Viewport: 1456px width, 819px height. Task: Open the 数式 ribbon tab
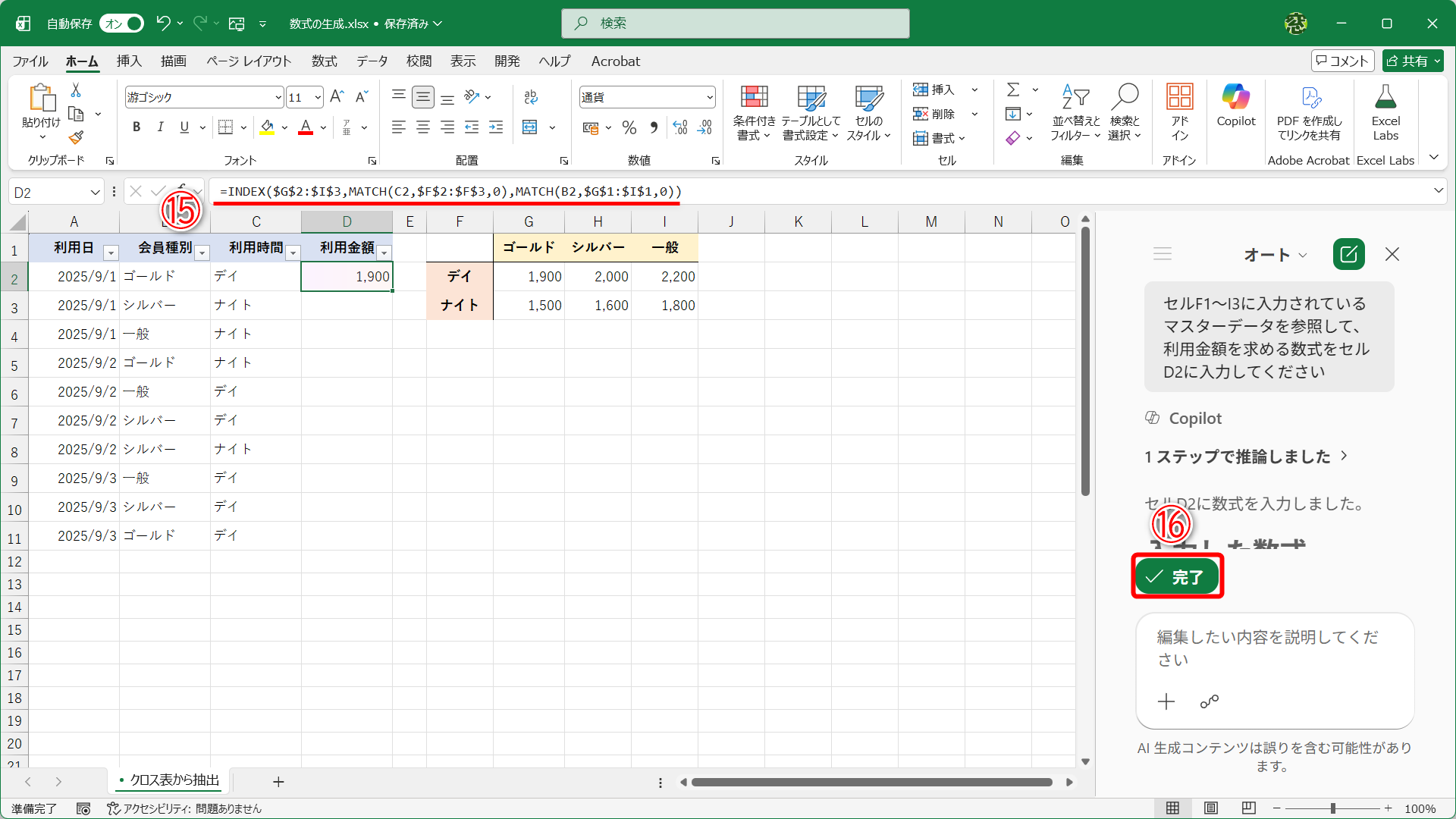point(324,61)
